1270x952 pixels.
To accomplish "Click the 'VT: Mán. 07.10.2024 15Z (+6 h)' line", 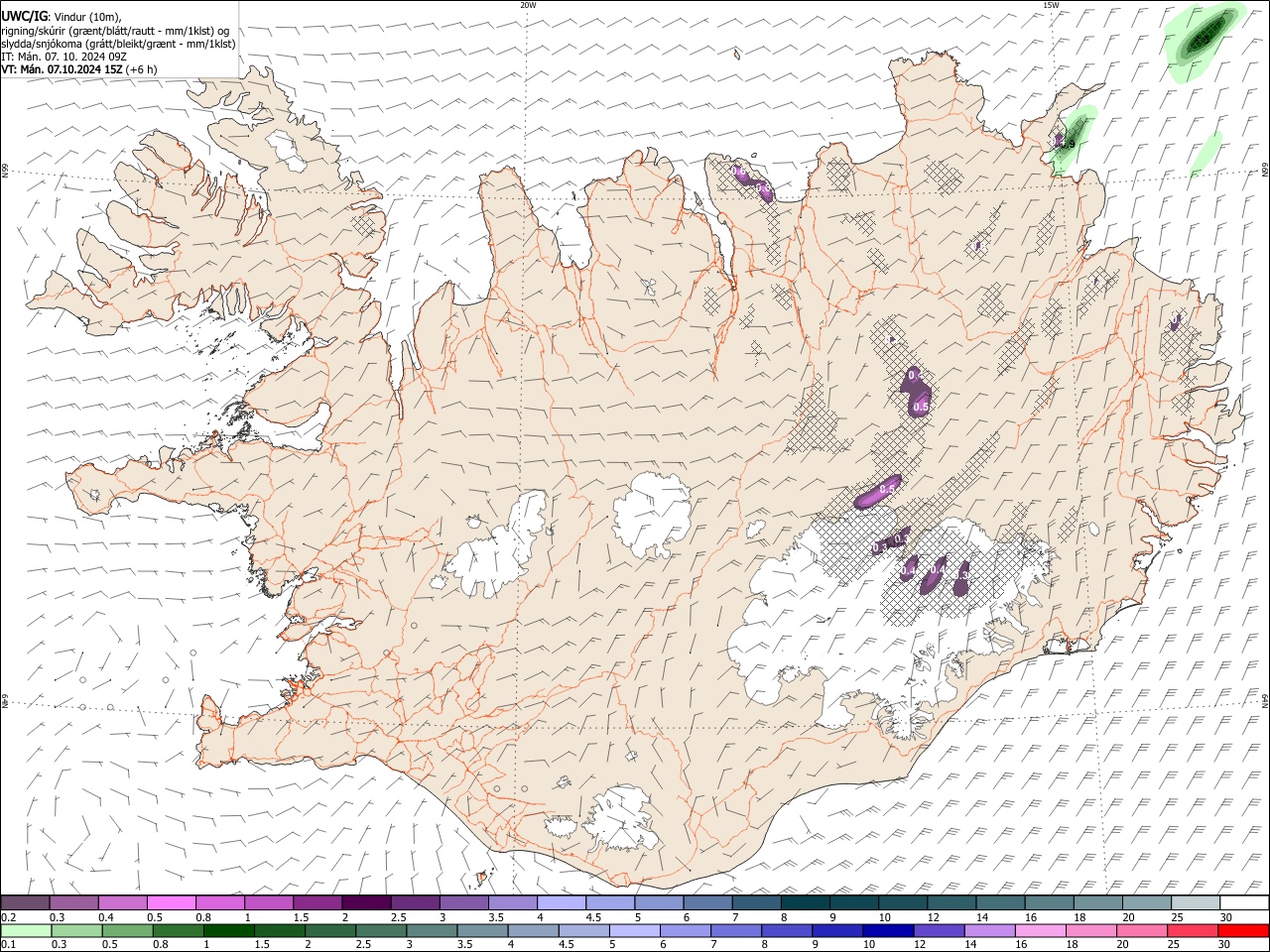I will pyautogui.click(x=79, y=69).
